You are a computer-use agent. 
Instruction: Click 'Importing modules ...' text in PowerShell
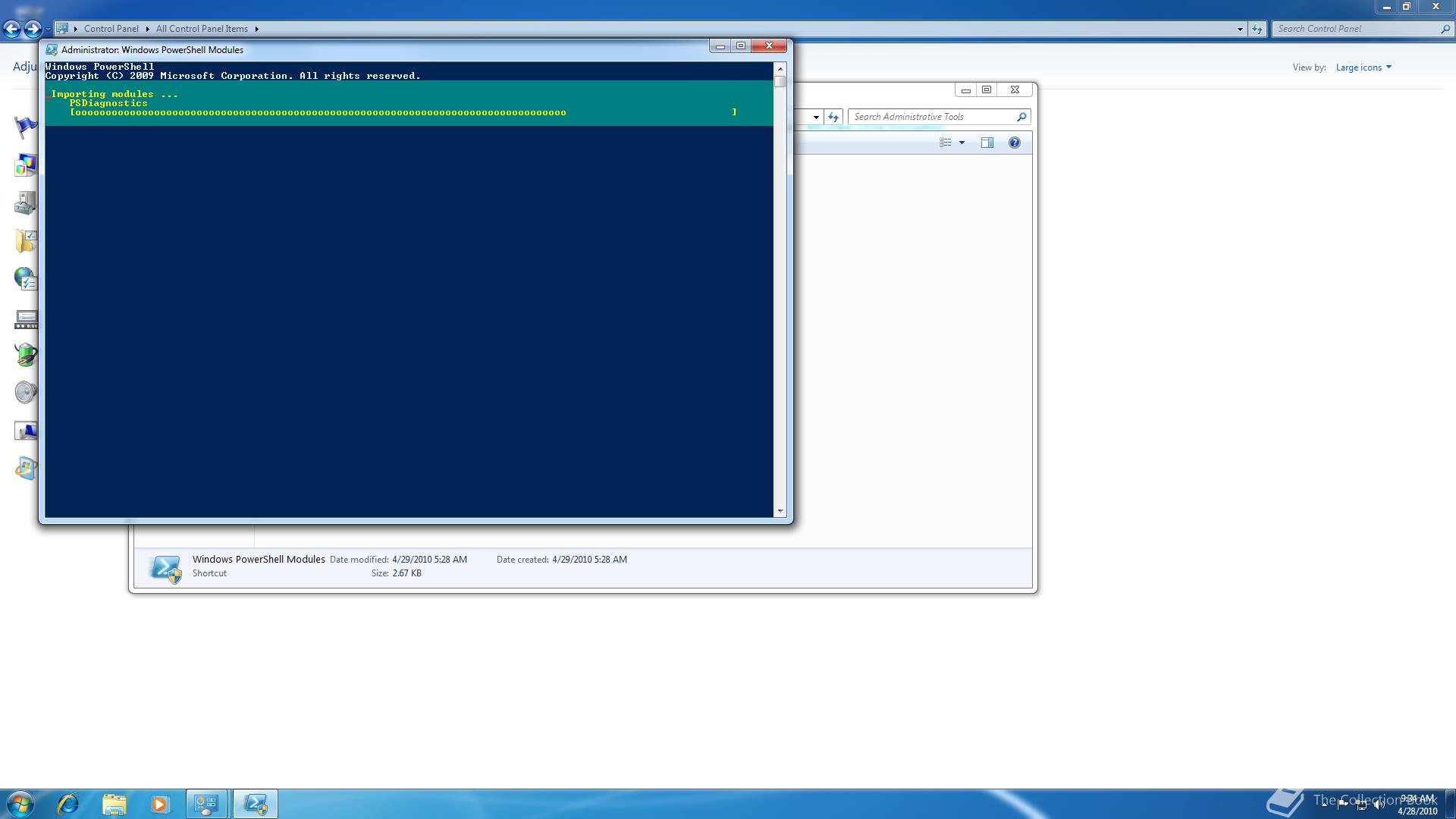115,94
